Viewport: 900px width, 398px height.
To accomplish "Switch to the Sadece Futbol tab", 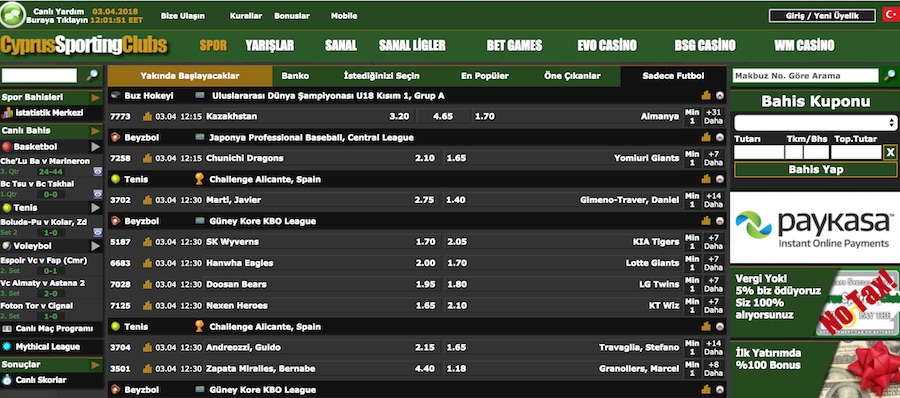I will 673,76.
